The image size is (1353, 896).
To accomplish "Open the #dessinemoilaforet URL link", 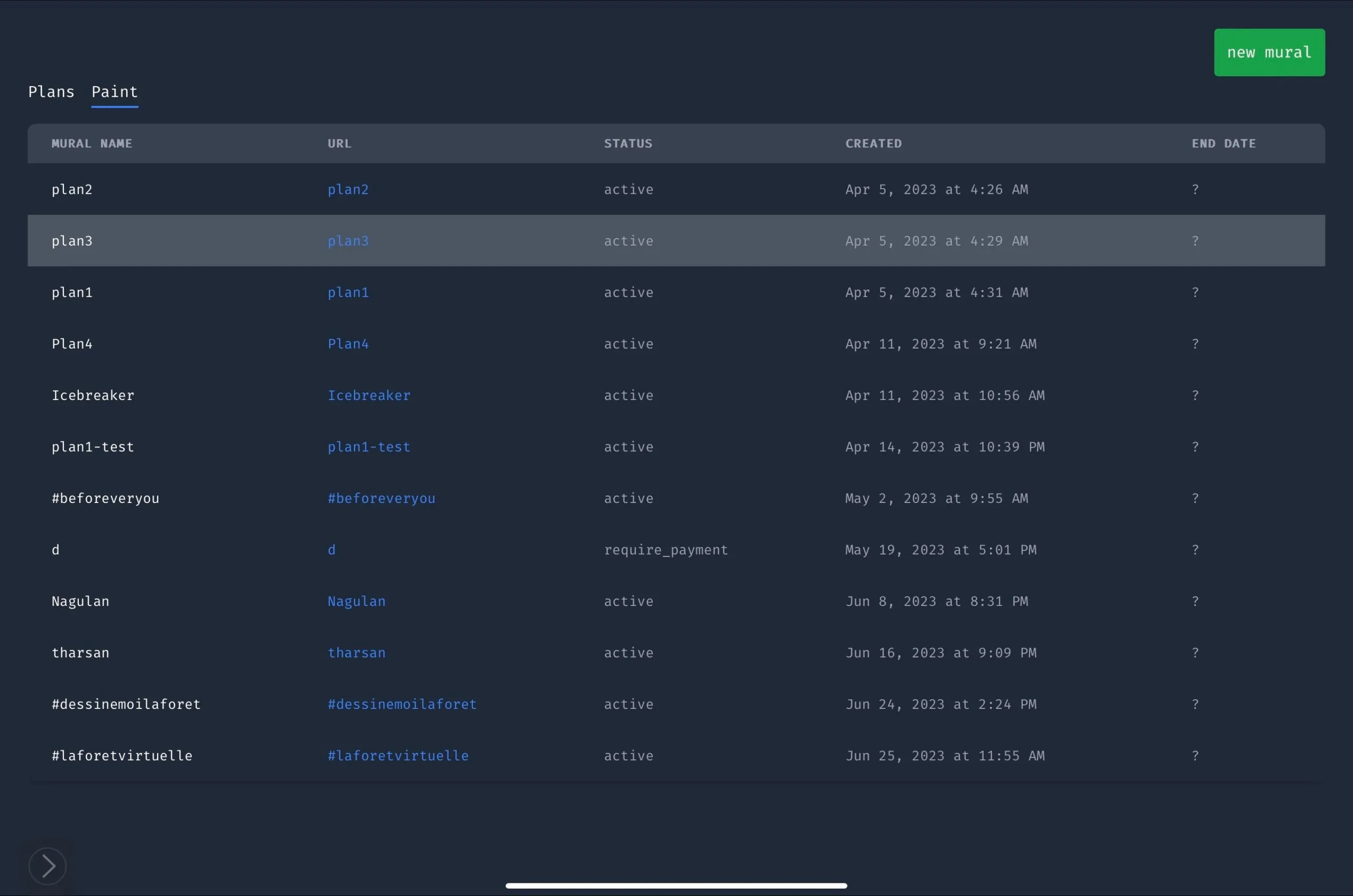I will point(402,704).
